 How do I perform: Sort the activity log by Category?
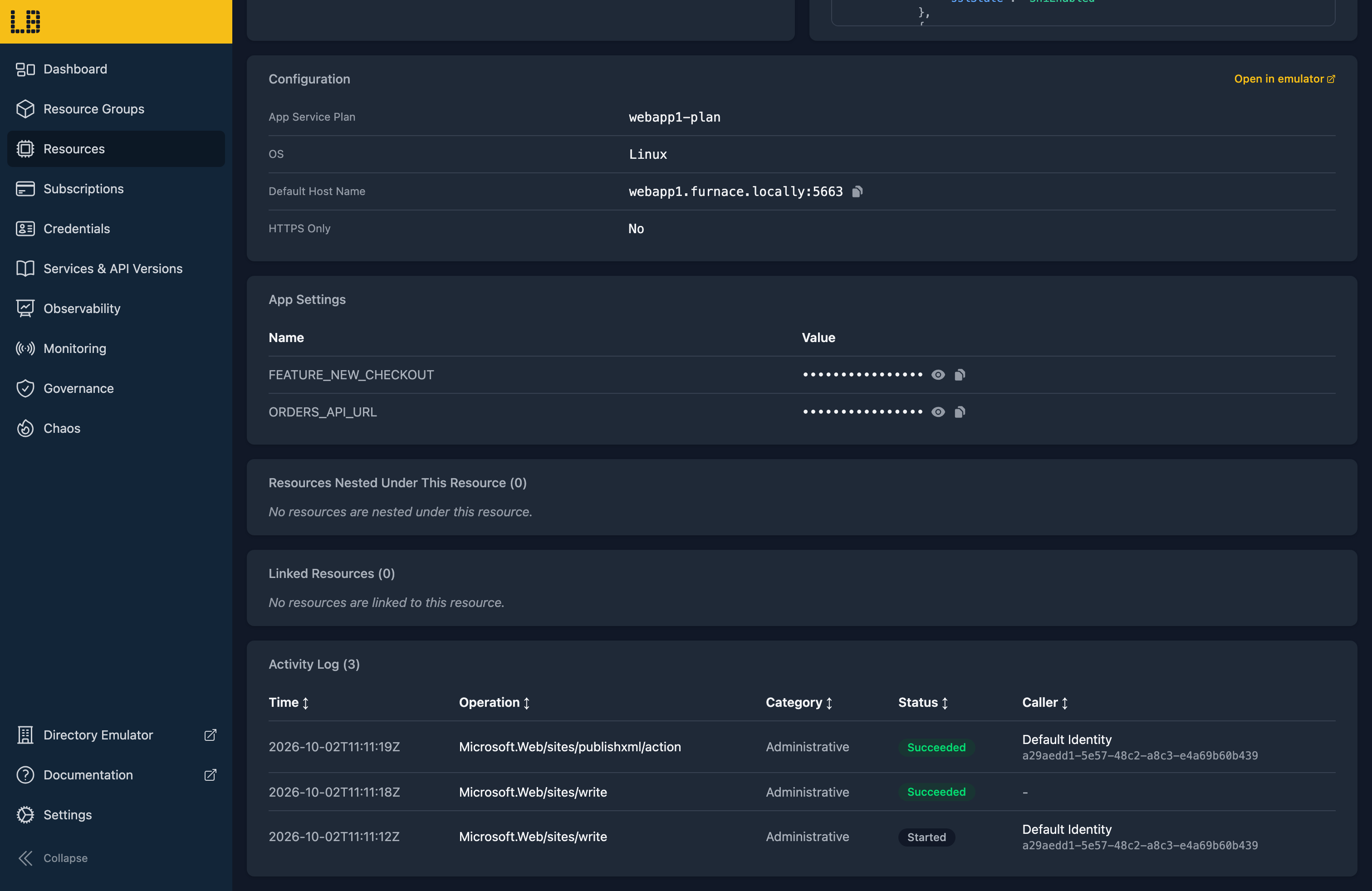(799, 703)
